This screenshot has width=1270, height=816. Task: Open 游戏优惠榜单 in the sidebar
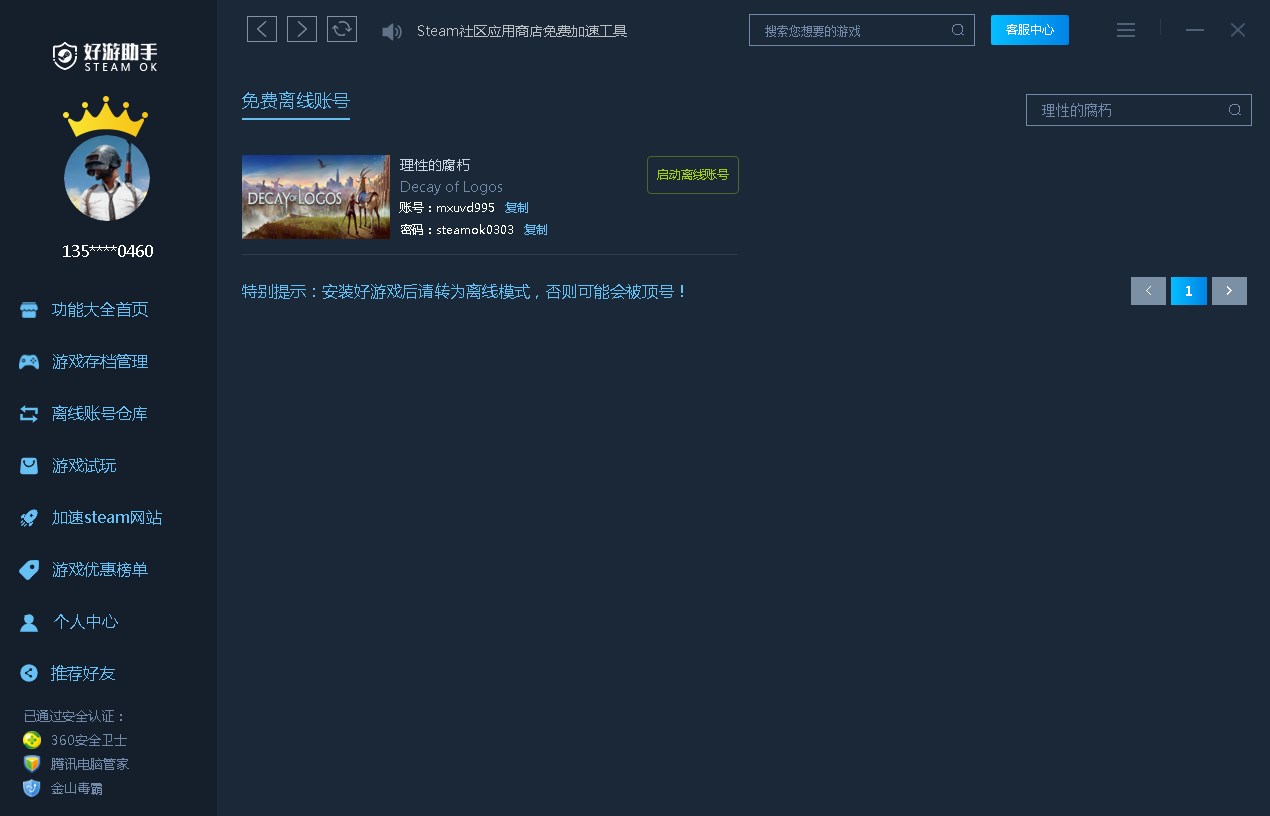[100, 570]
